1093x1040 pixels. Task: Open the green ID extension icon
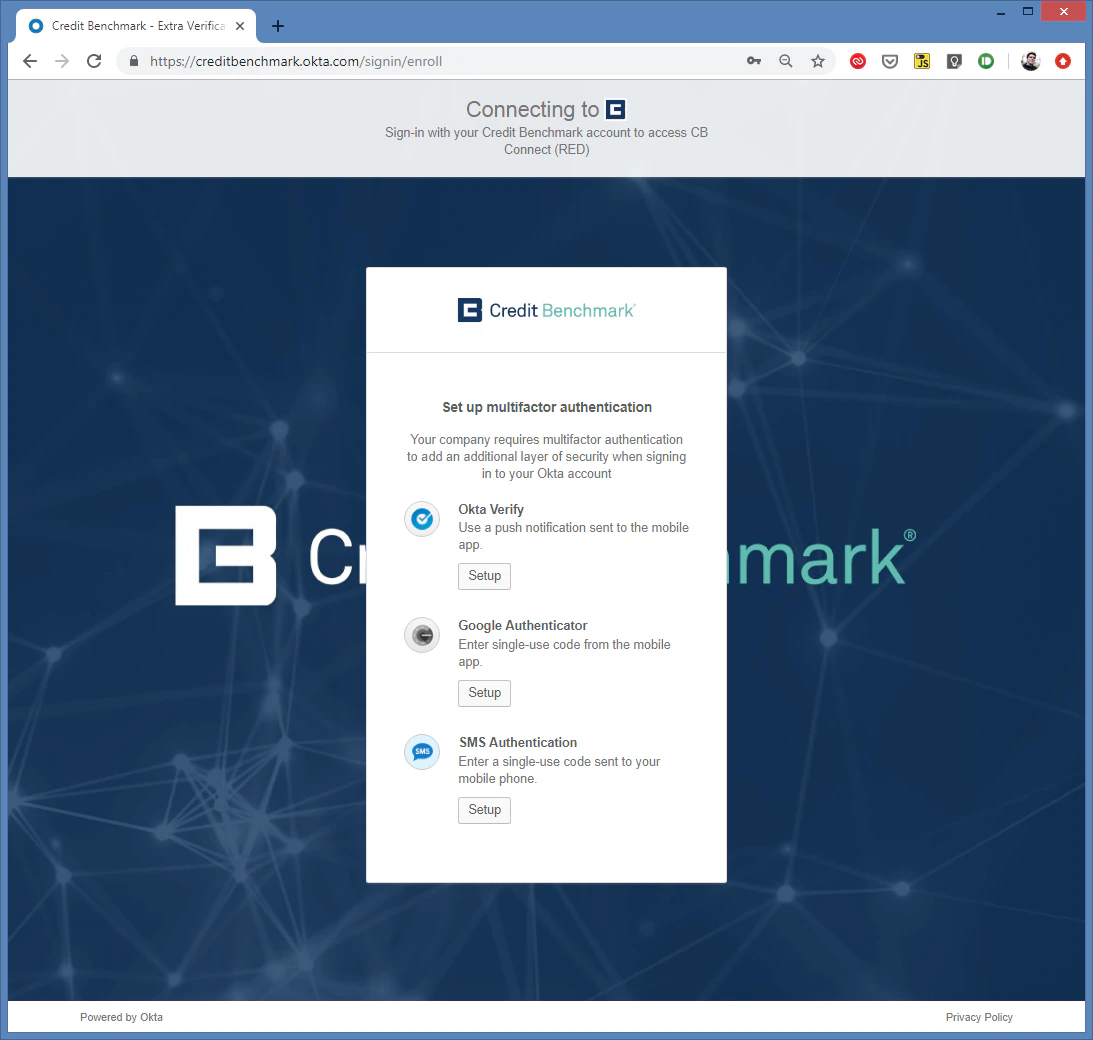[986, 61]
